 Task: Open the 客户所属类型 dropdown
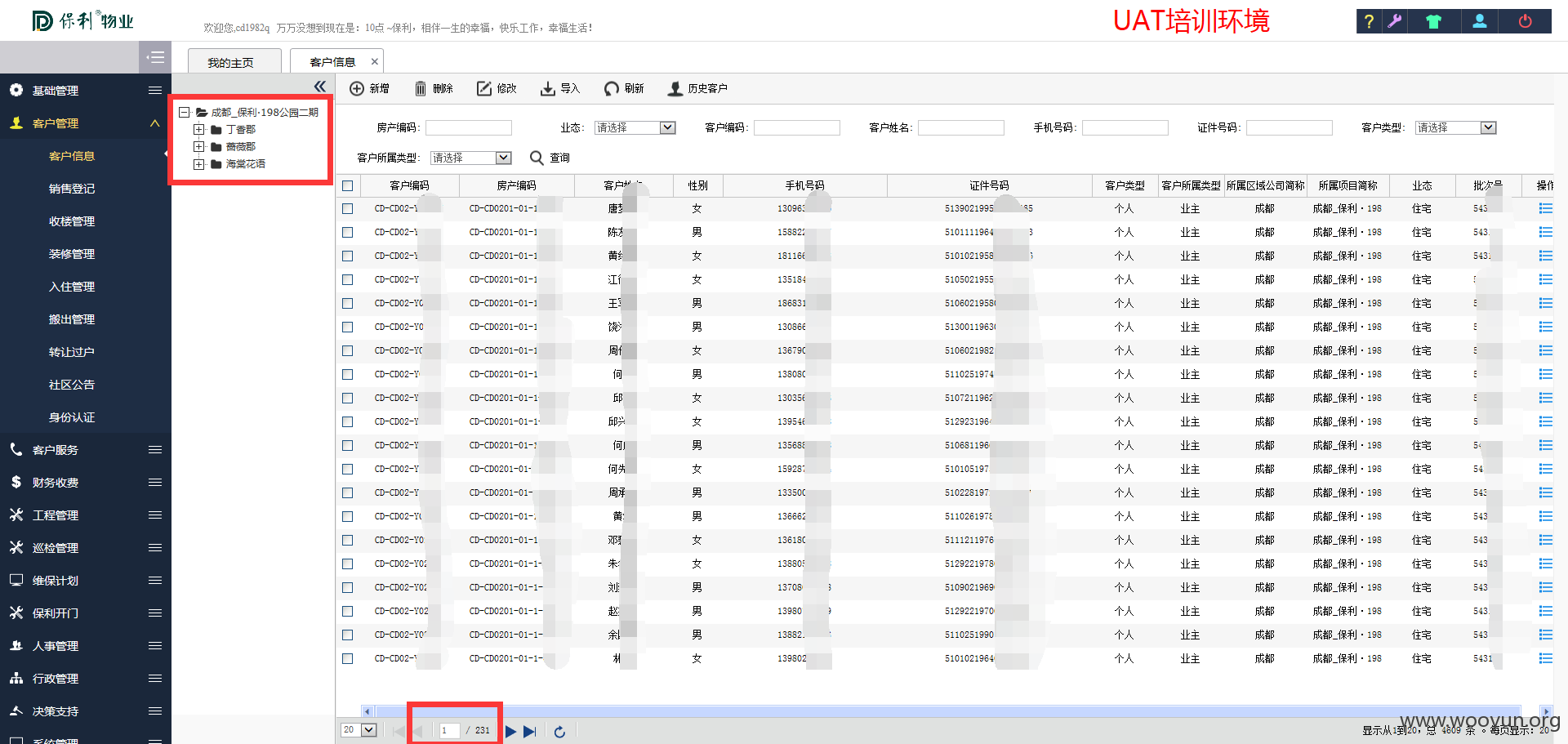point(470,158)
